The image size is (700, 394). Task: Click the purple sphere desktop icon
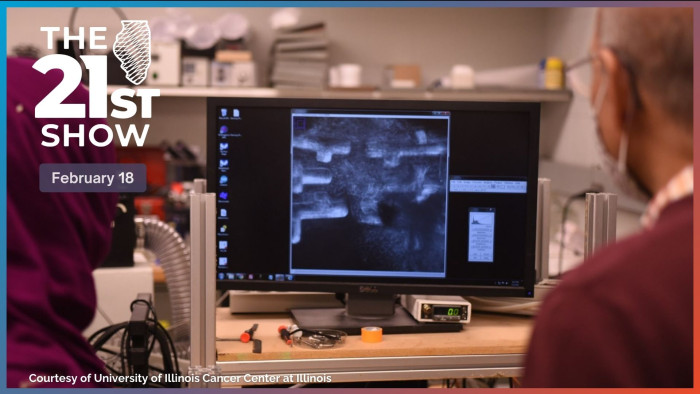click(224, 130)
